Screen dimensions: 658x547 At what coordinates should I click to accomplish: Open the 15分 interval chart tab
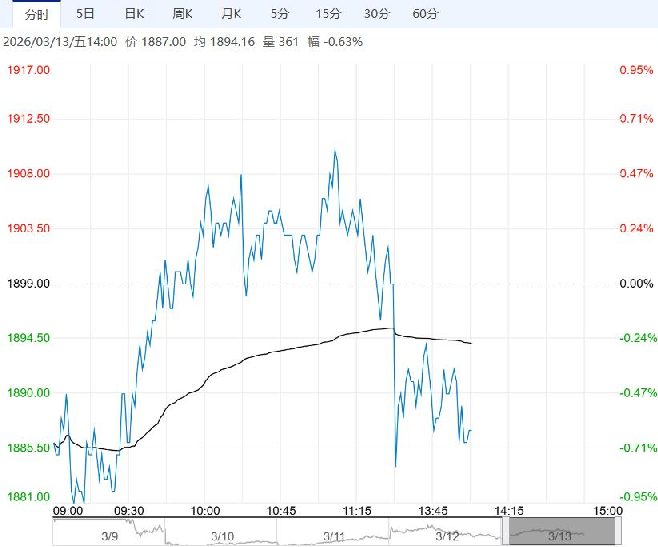tap(327, 13)
